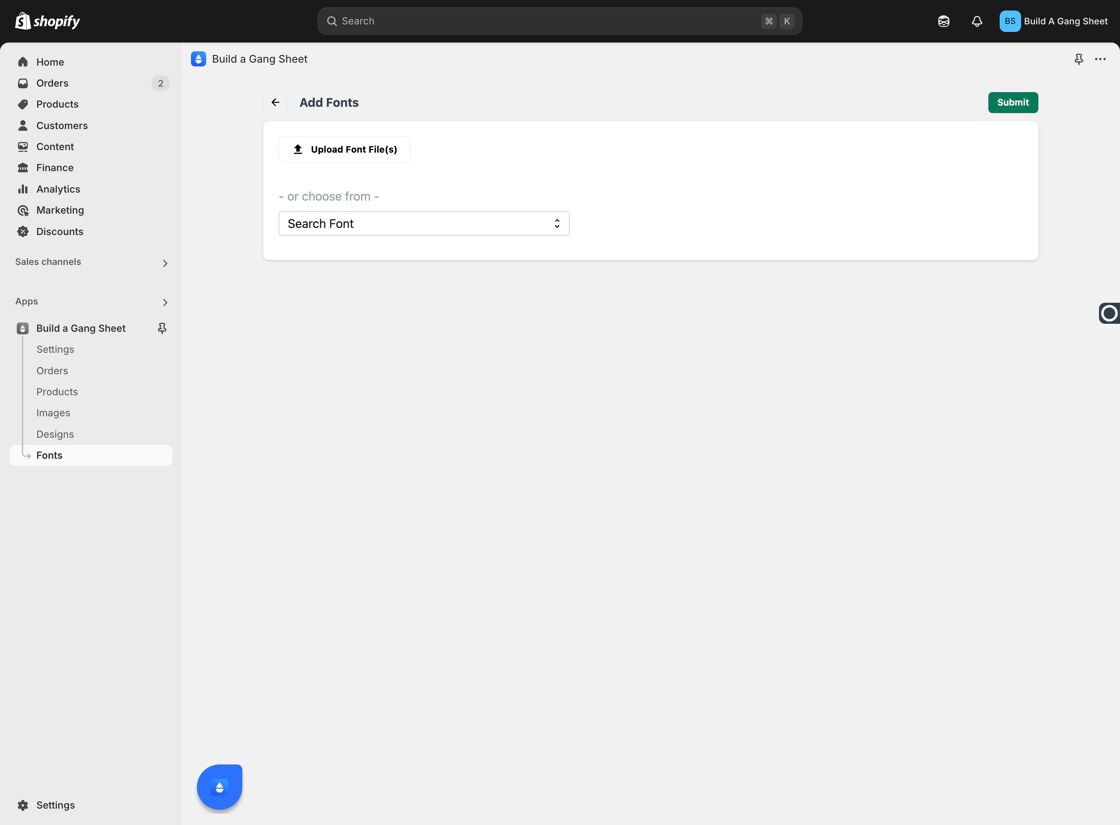Open the Finance section

(91, 168)
